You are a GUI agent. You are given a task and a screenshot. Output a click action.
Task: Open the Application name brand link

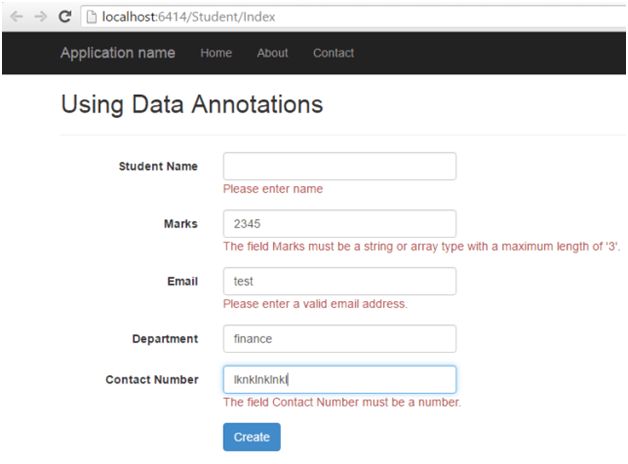[117, 53]
